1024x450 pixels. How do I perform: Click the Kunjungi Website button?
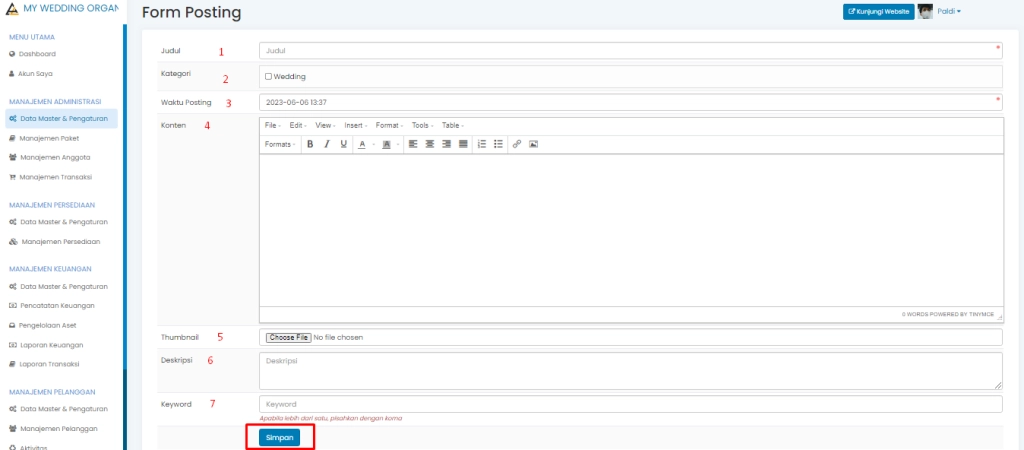point(878,12)
